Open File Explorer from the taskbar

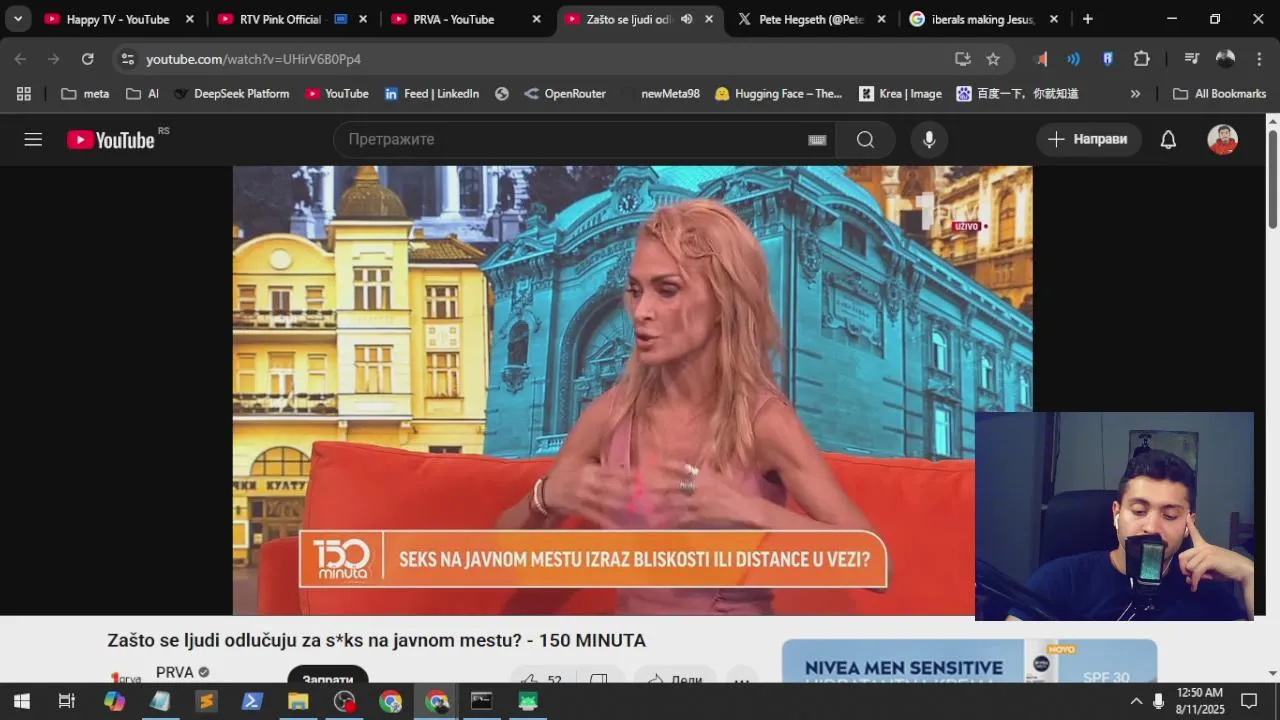(298, 701)
